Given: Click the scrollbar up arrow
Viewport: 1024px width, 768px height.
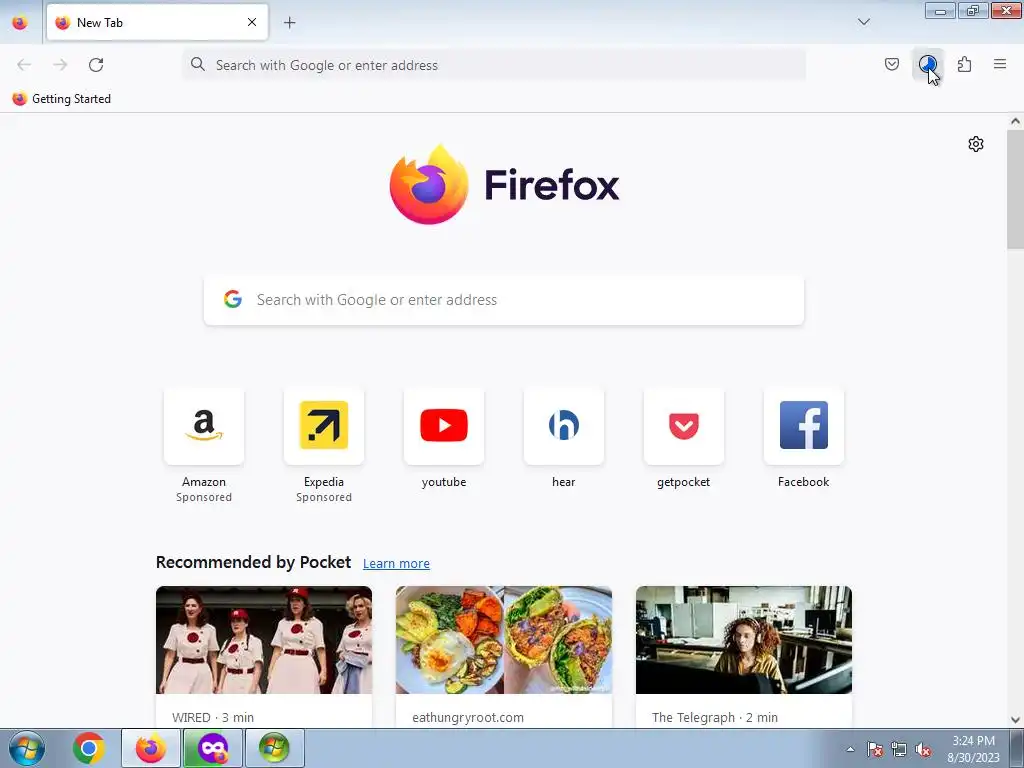Looking at the screenshot, I should point(1015,121).
